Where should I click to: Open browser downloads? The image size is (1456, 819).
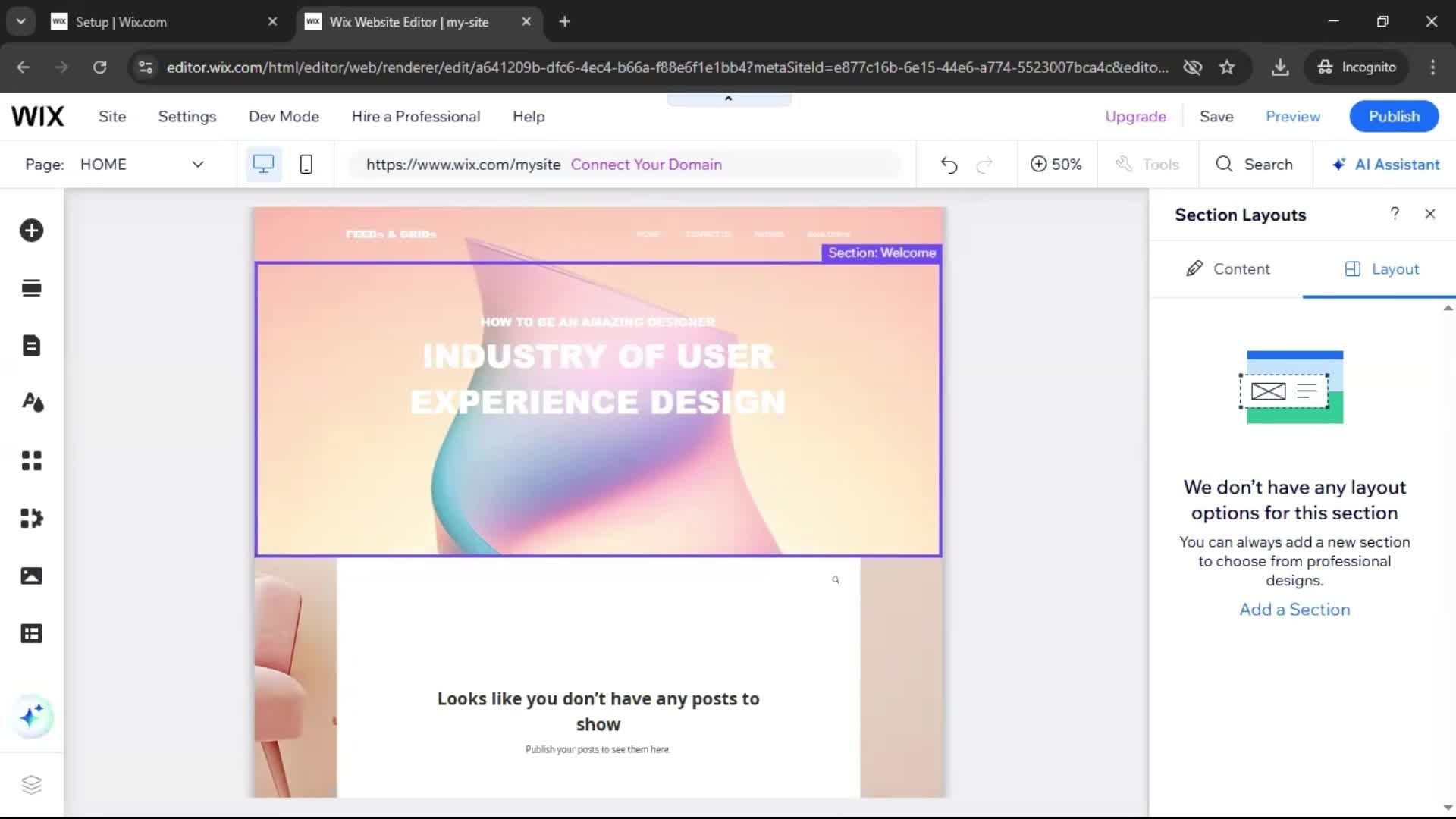1280,67
